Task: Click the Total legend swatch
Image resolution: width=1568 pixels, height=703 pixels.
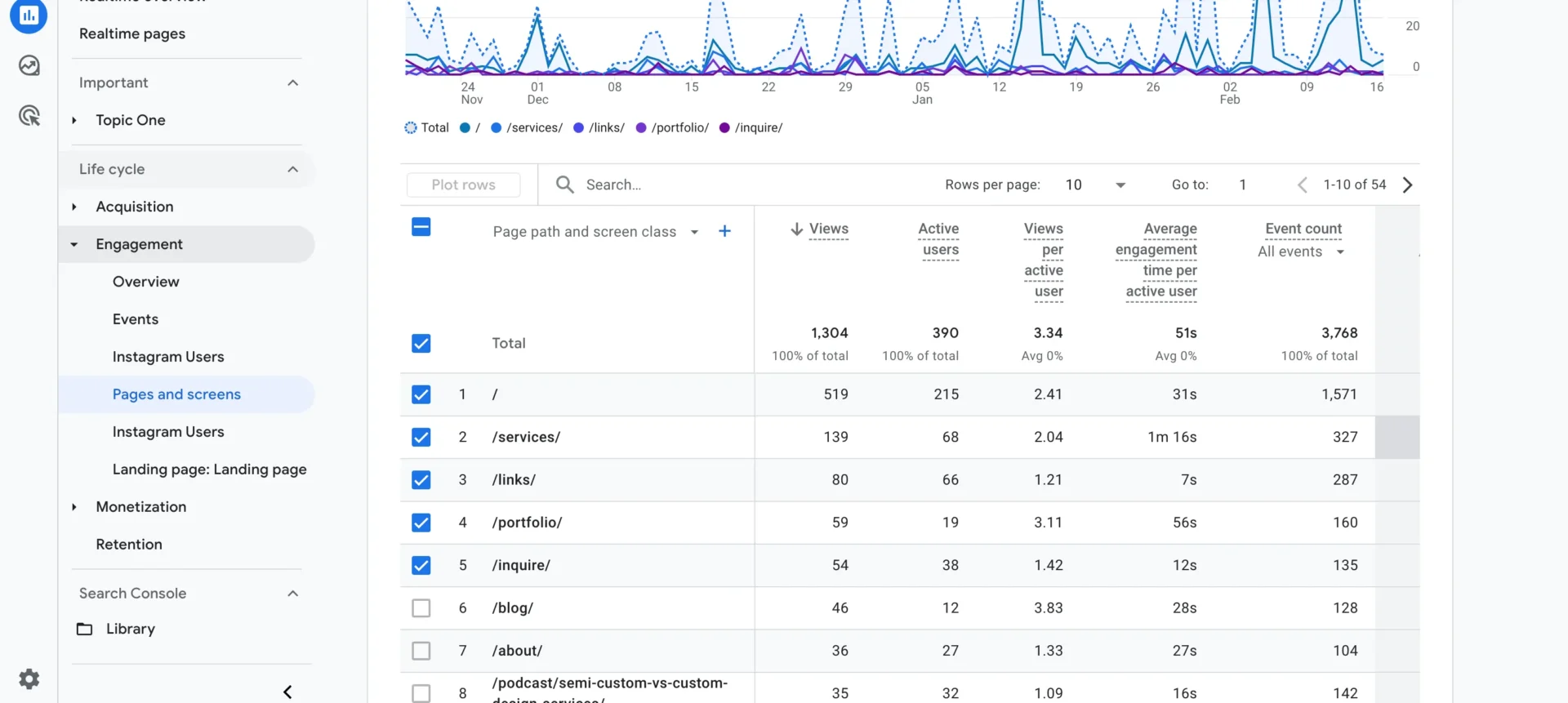Action: coord(411,128)
